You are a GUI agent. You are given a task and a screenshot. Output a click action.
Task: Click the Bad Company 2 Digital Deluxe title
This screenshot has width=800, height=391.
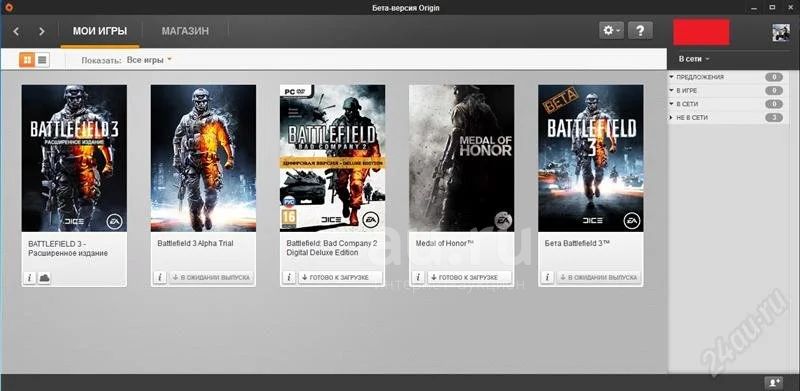click(332, 248)
